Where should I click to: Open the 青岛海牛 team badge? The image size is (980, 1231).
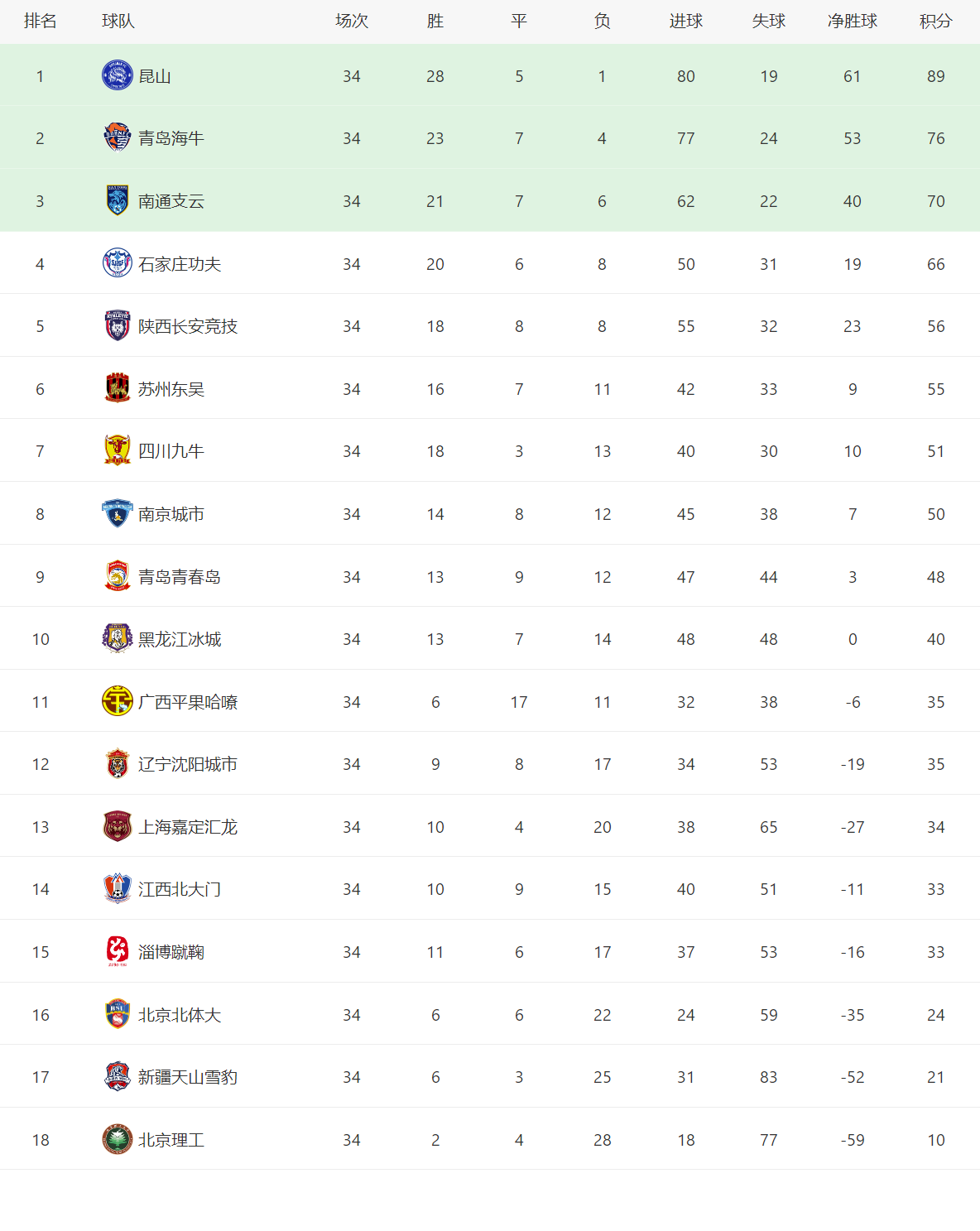pyautogui.click(x=118, y=138)
